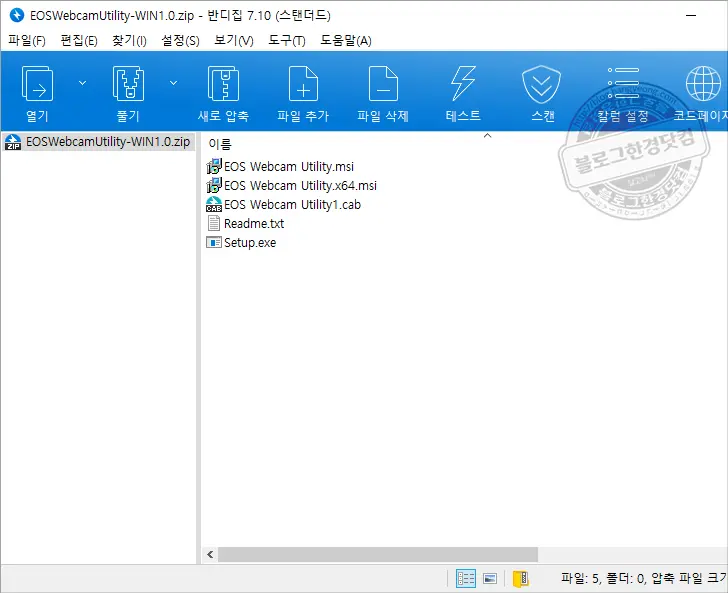
Task: Open the 편집(E) menu
Action: tap(79, 41)
